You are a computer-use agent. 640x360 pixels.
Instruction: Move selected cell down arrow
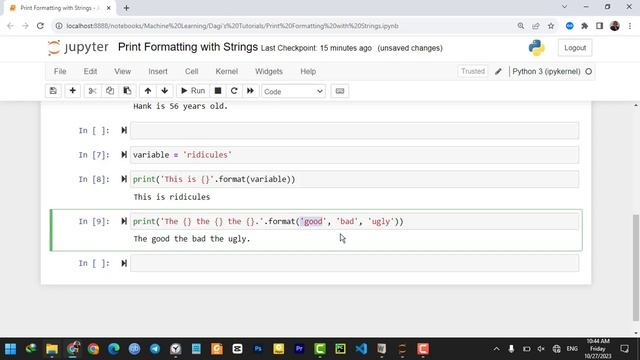coord(164,91)
